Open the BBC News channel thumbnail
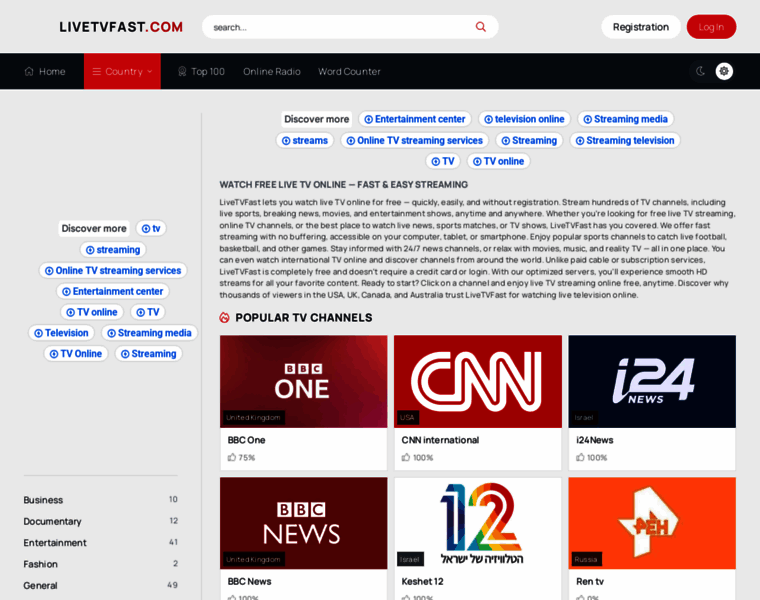The height and width of the screenshot is (600, 760). (303, 522)
